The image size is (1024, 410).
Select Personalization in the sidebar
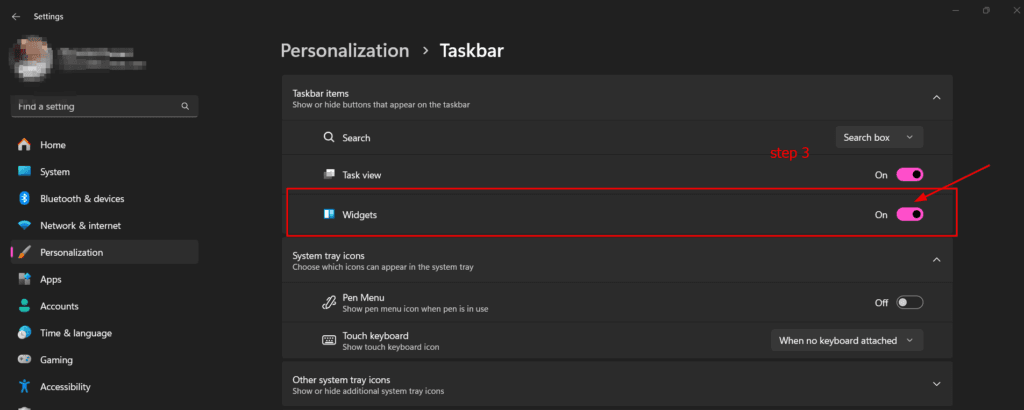point(104,252)
